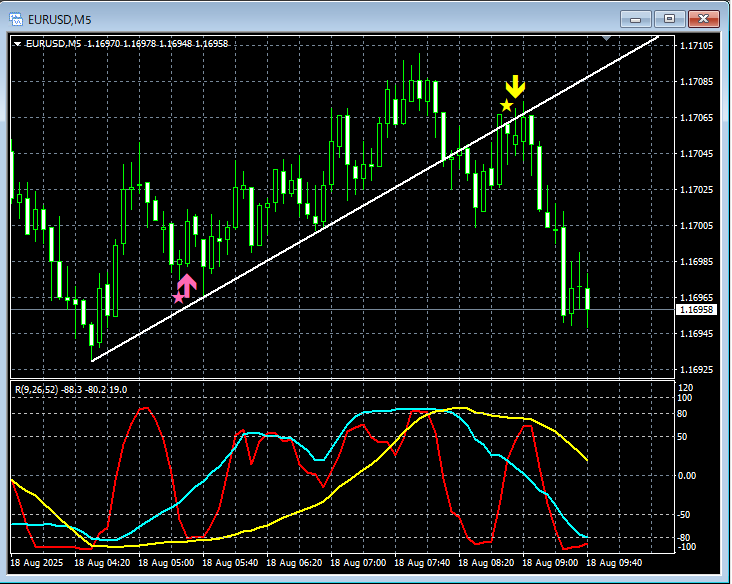
Task: Click the EURUSD,M5 chart window icon
Action: pos(16,19)
